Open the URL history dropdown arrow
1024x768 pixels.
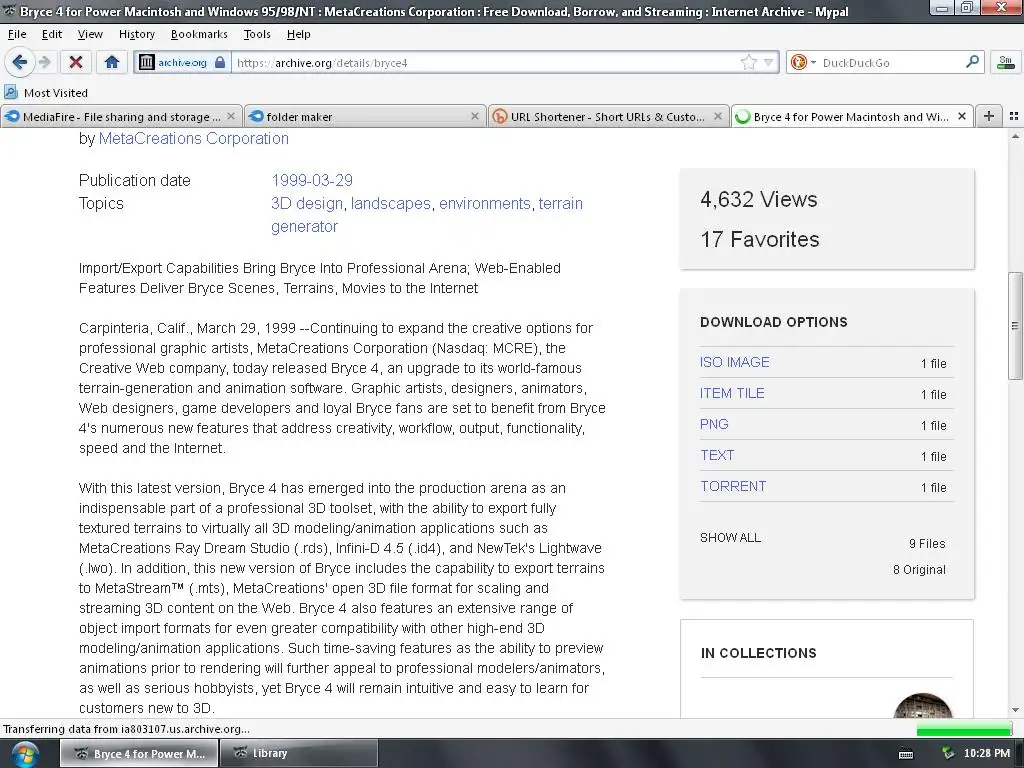click(x=769, y=63)
